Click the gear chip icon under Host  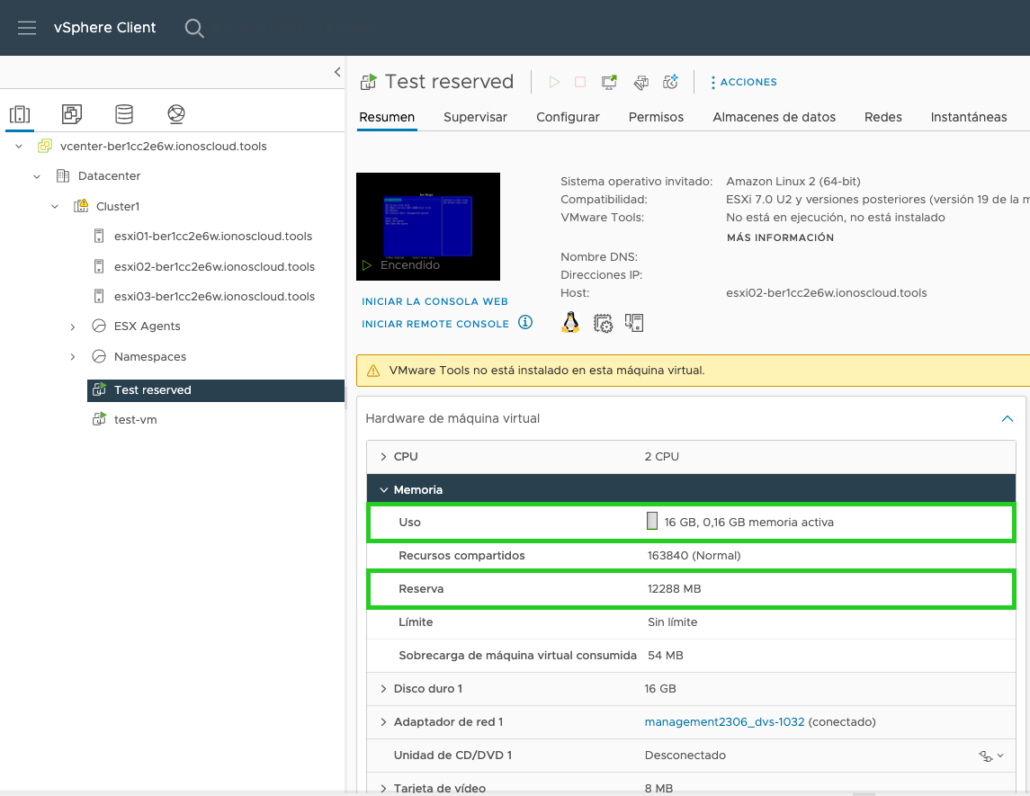[603, 323]
